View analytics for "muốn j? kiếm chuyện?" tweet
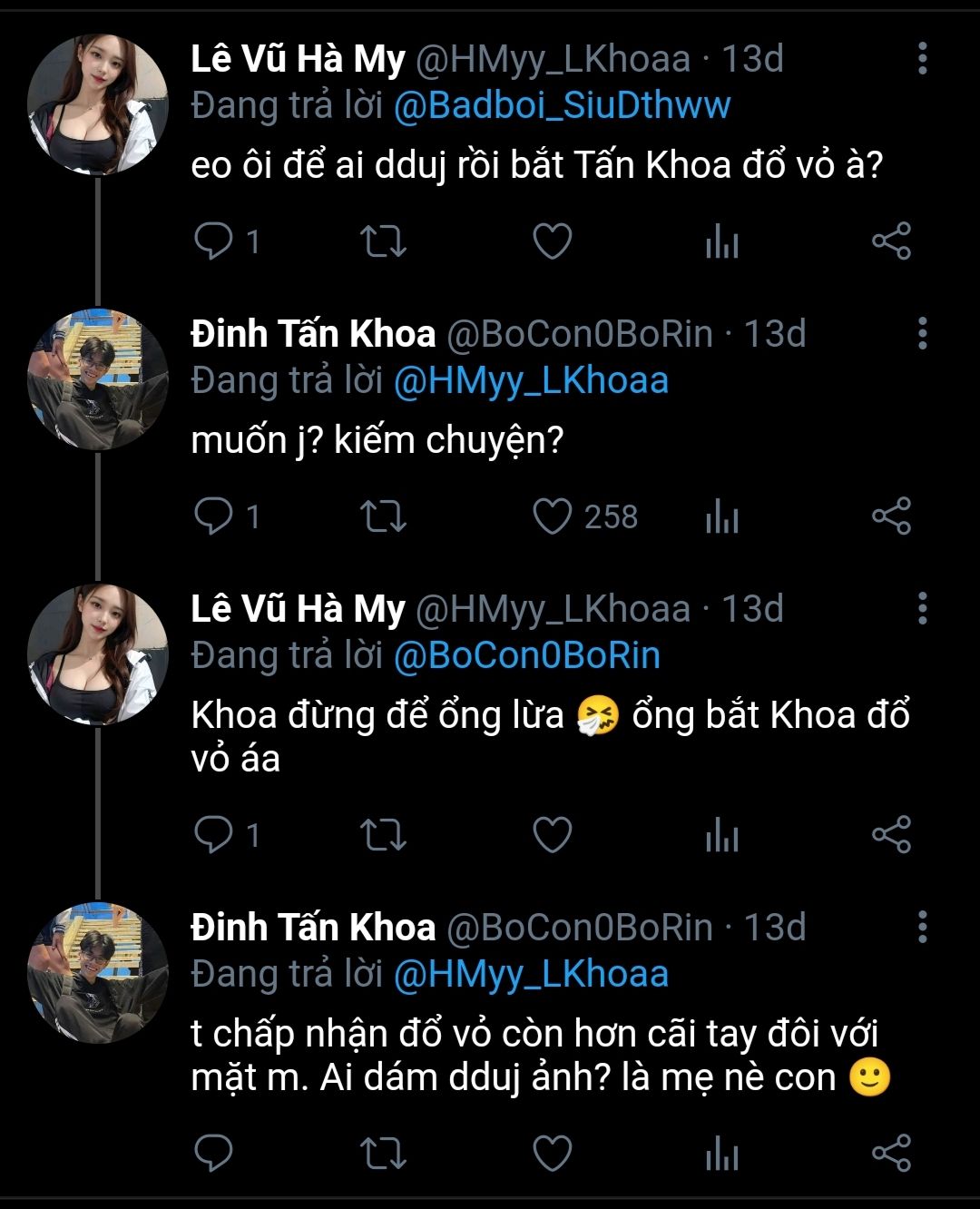Image resolution: width=980 pixels, height=1209 pixels. tap(722, 516)
